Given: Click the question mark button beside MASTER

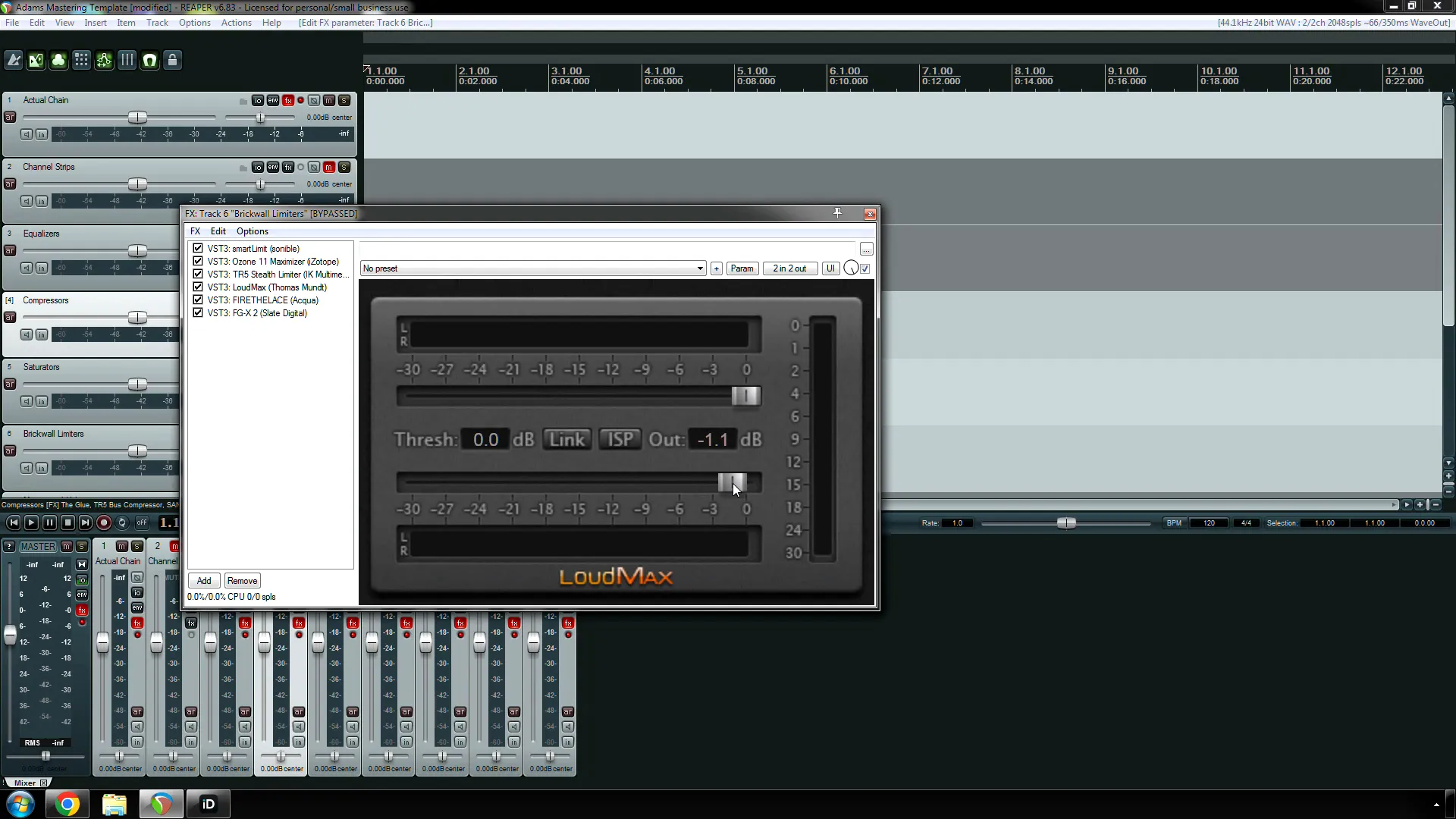Looking at the screenshot, I should pos(9,546).
